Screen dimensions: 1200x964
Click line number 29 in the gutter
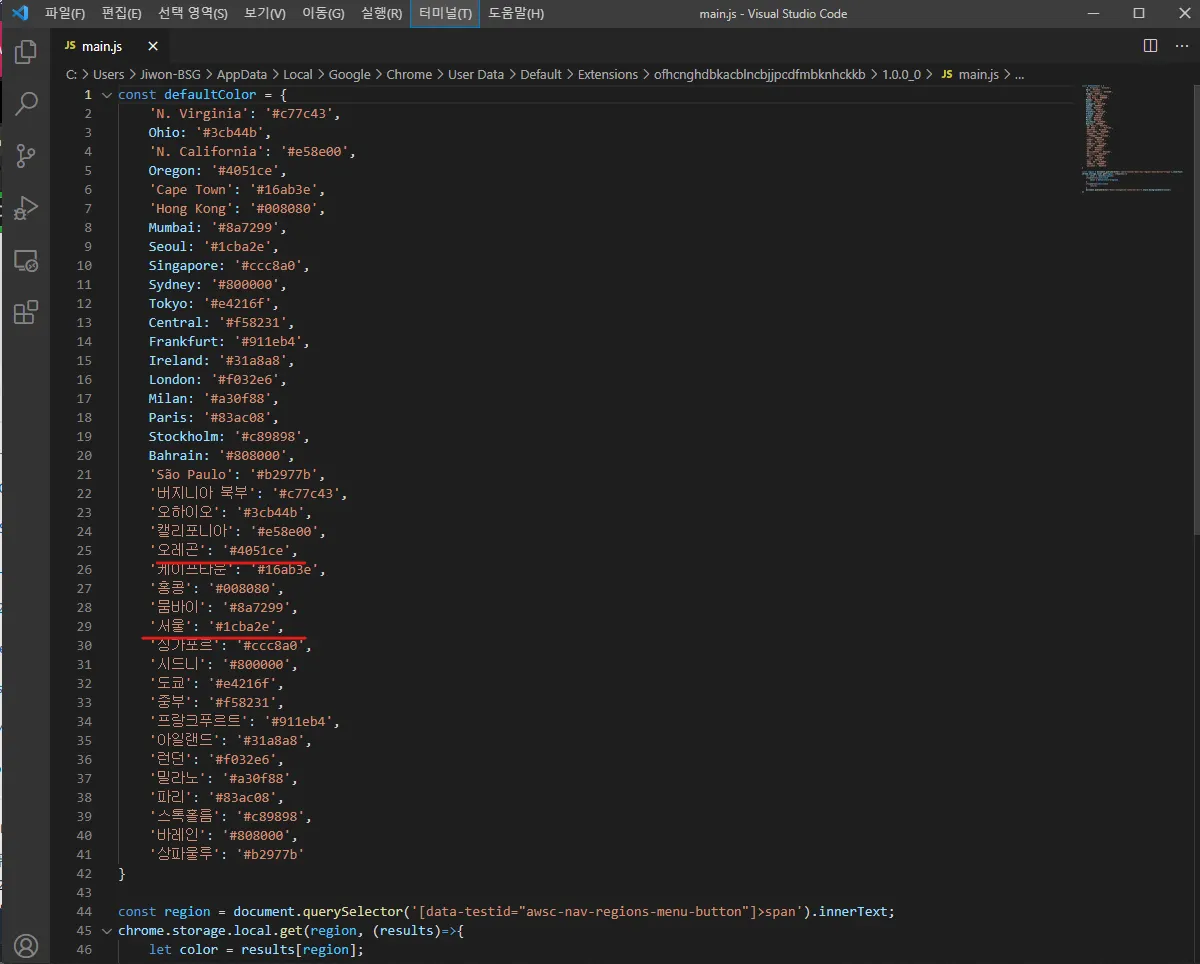click(84, 627)
